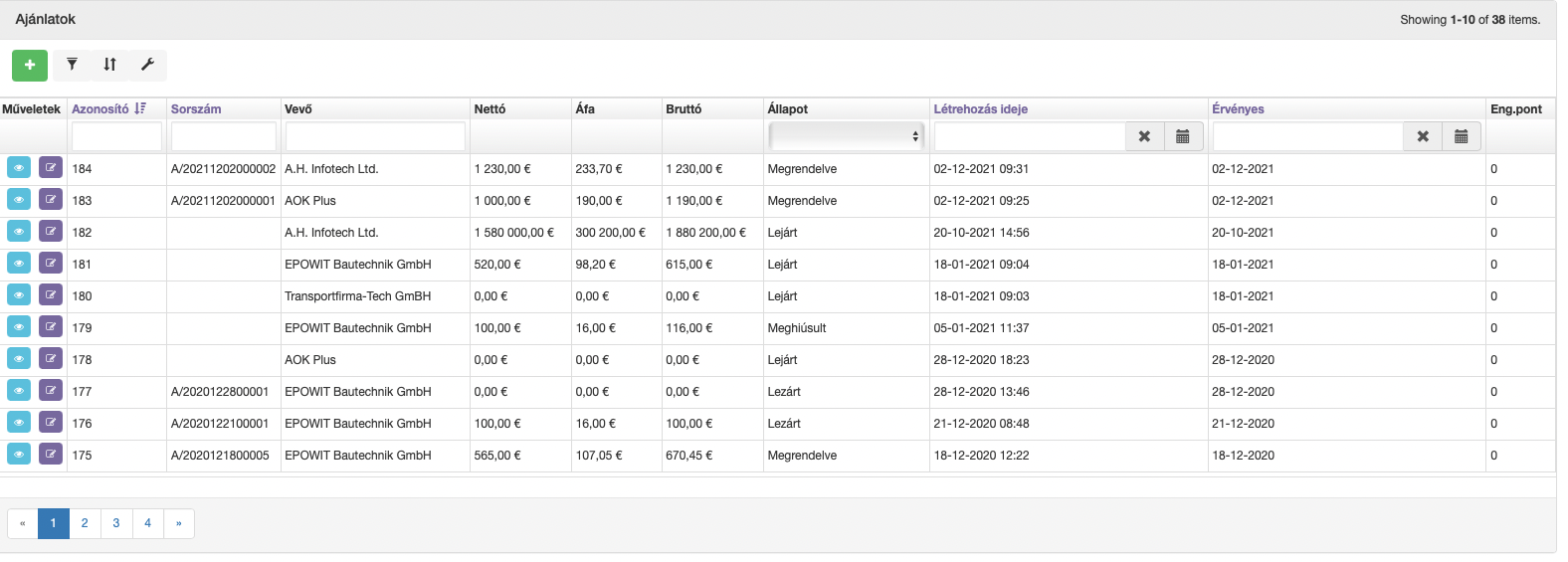Edit offer 182 with the pencil icon
Screen dimensions: 1568x562
(51, 232)
